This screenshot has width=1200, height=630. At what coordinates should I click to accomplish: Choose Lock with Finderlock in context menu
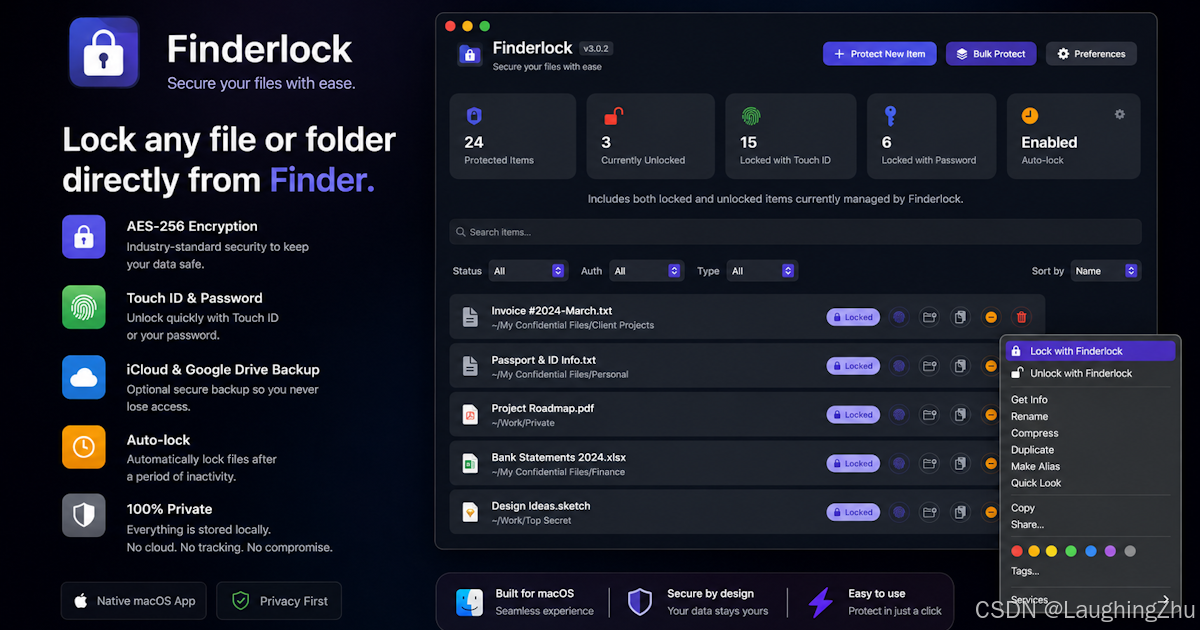(x=1091, y=351)
